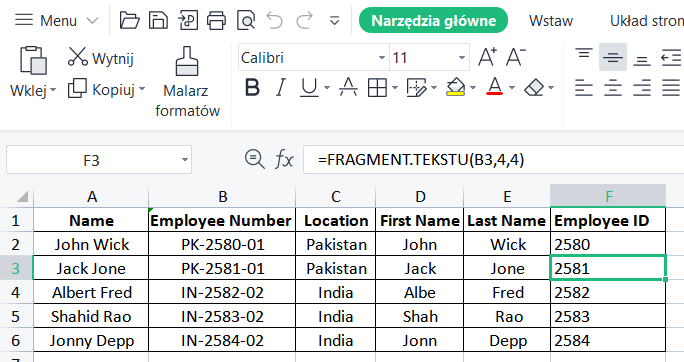This screenshot has width=684, height=362.
Task: Click the select all corner triangle
Action: pos(23,197)
